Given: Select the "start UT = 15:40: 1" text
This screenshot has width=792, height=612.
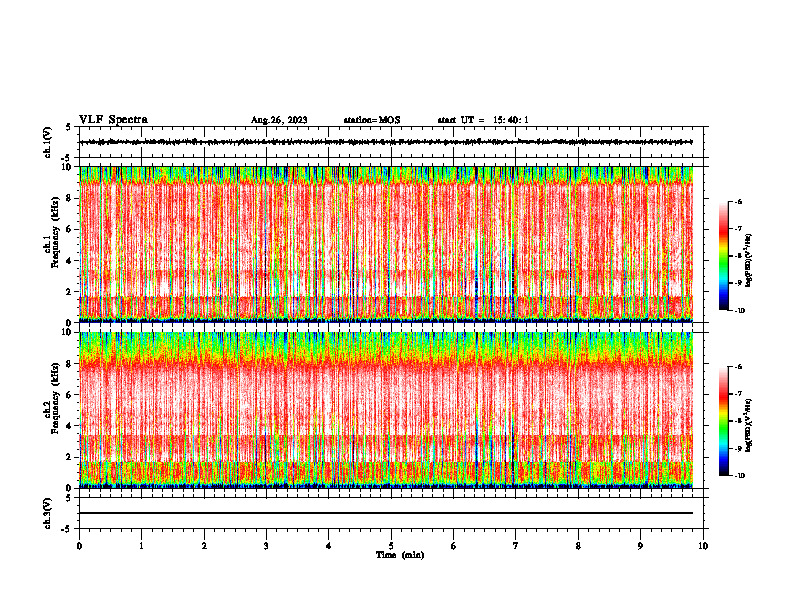Looking at the screenshot, I should coord(483,120).
